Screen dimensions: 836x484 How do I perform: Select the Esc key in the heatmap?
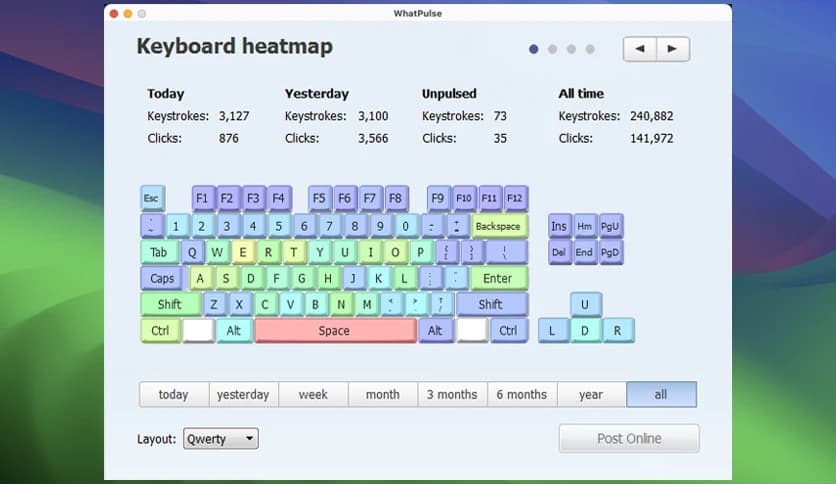(151, 198)
